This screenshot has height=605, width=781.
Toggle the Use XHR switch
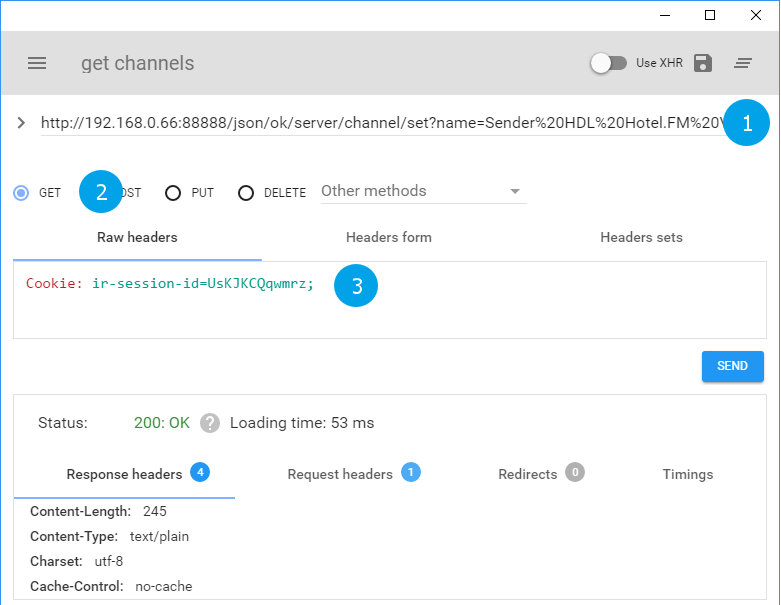[x=609, y=63]
